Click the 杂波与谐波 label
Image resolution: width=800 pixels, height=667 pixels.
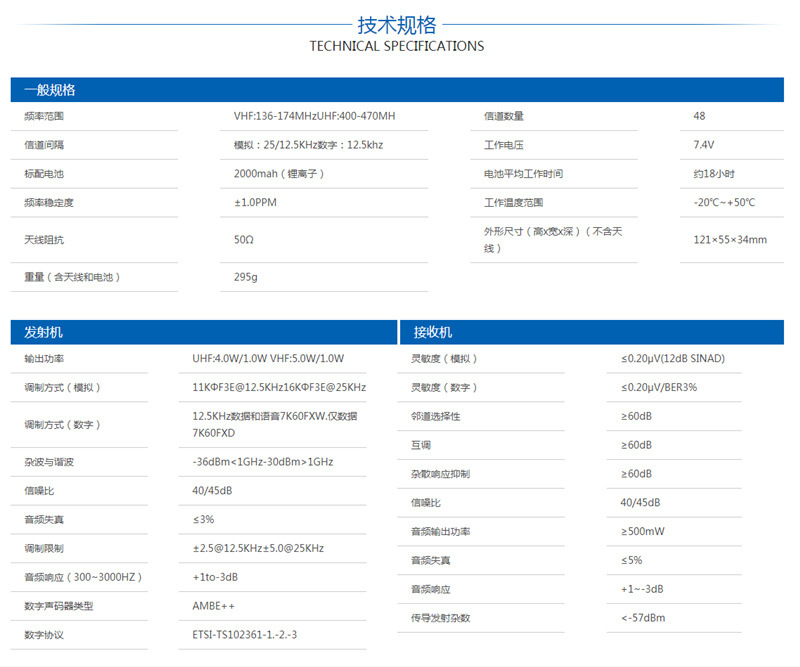pyautogui.click(x=48, y=462)
